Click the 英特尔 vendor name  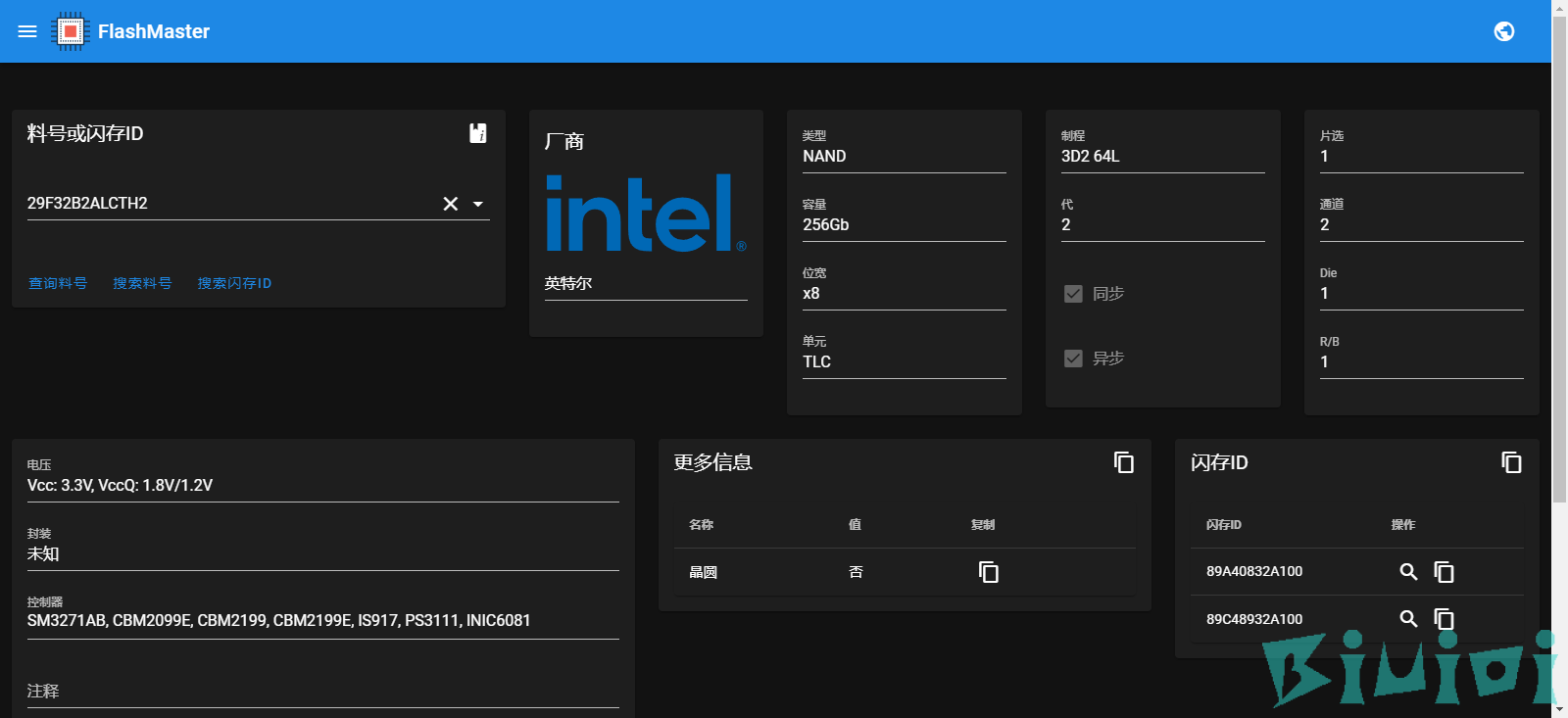coord(568,283)
